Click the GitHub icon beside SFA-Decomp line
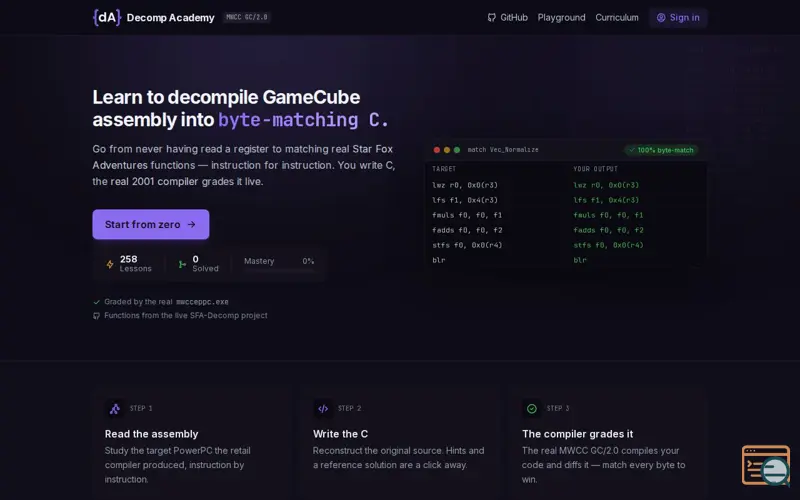 (96, 316)
